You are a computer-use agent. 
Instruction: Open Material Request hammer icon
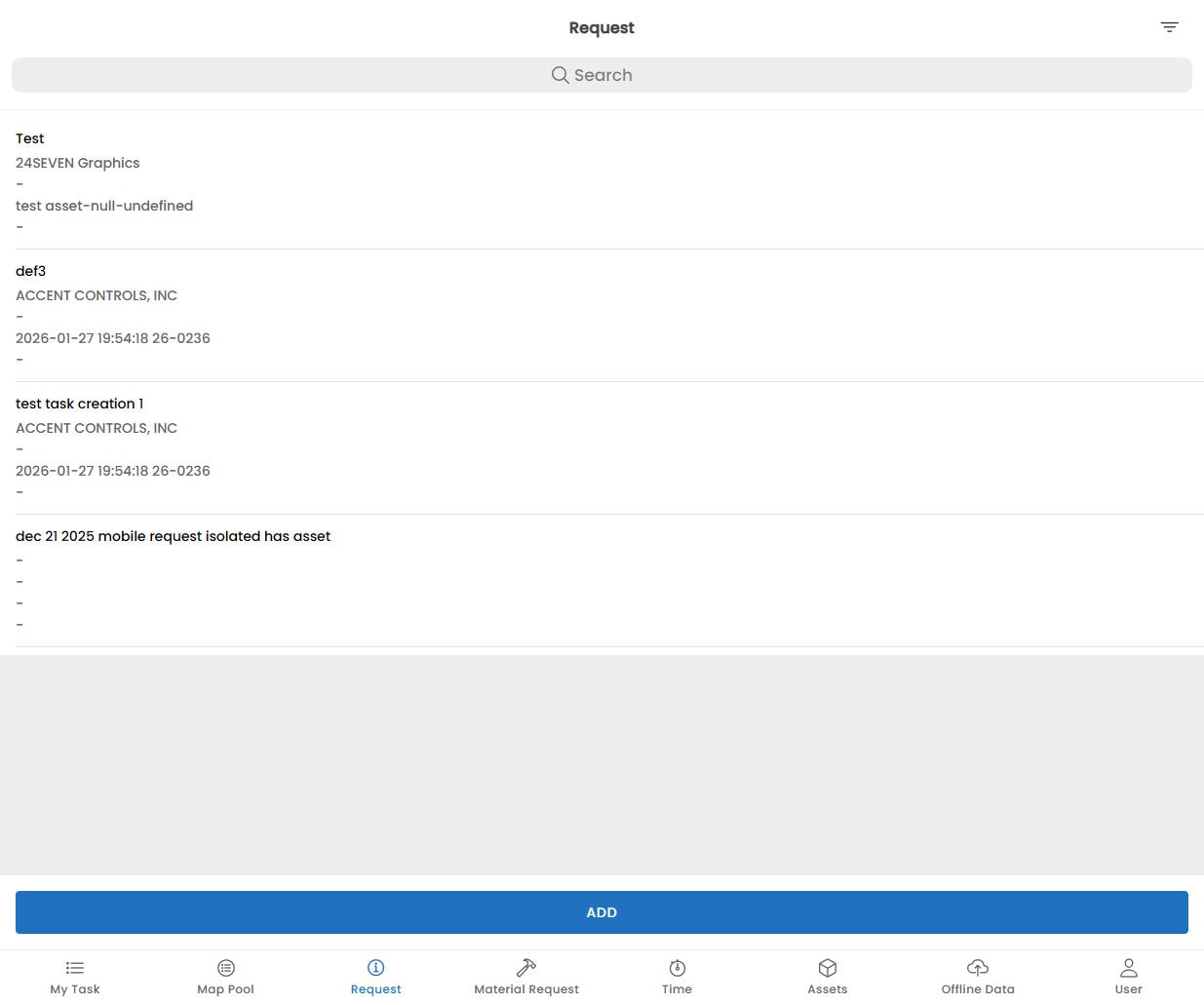526,968
